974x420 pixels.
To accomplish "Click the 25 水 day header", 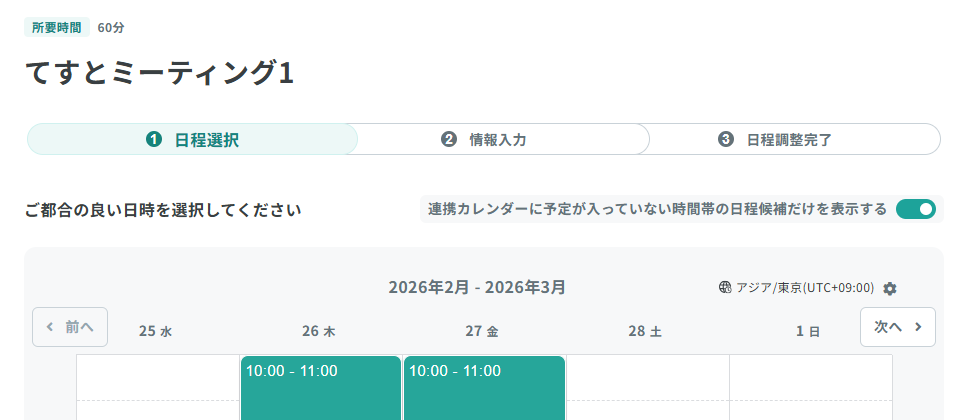I will 156,331.
